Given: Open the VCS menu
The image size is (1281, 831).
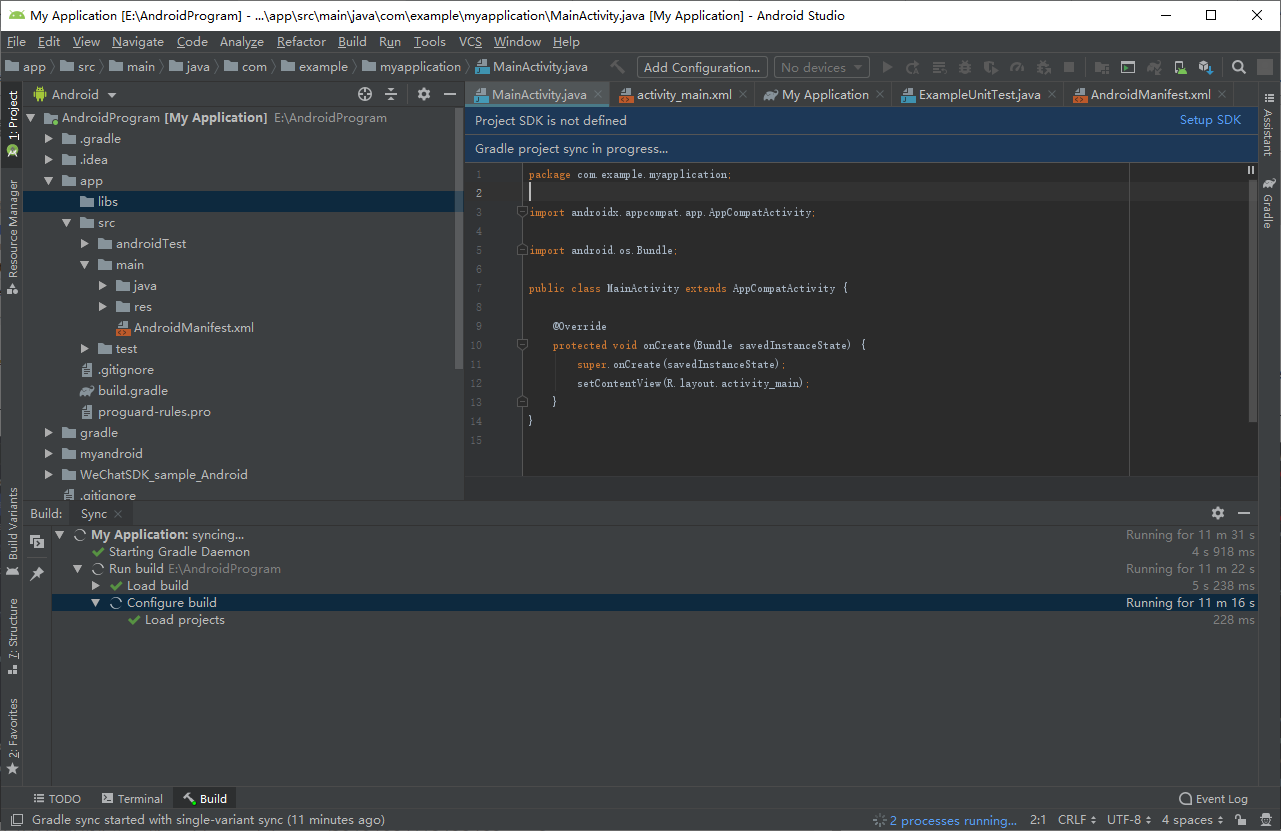Looking at the screenshot, I should pos(470,41).
